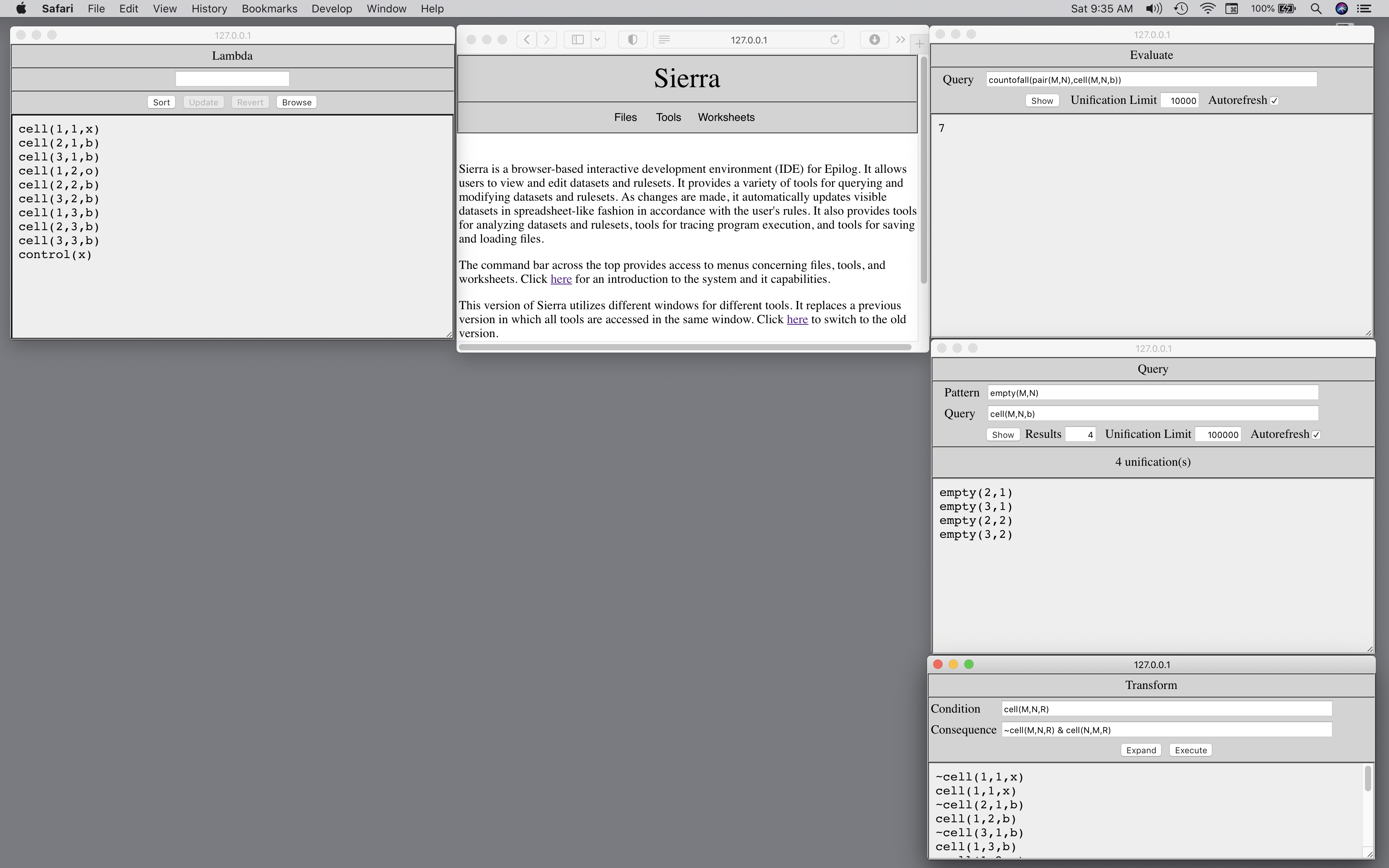
Task: Click the Safari back arrow button
Action: point(526,40)
